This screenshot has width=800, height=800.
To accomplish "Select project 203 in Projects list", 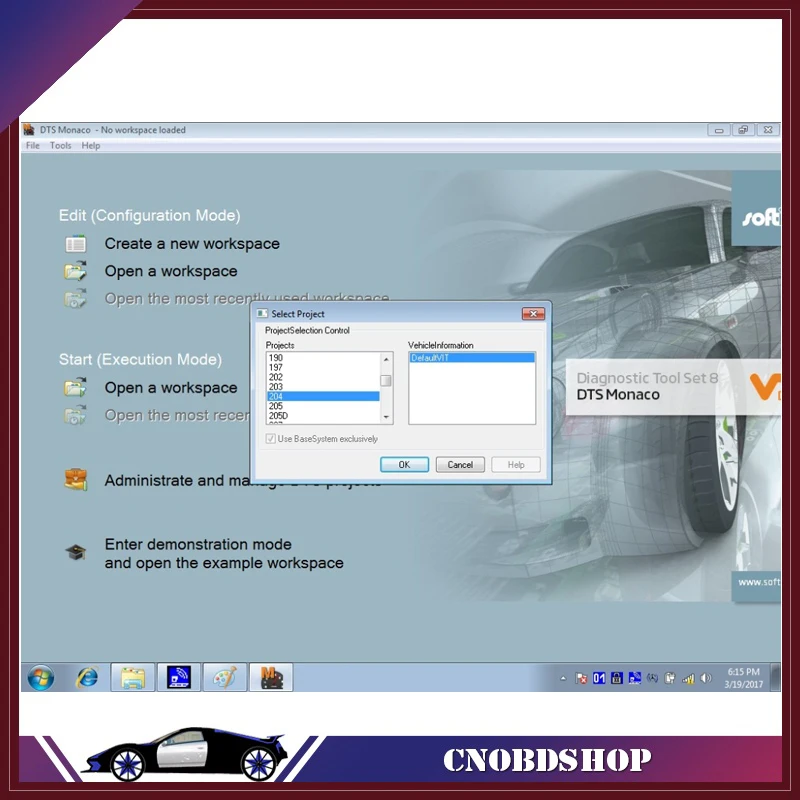I will 323,387.
